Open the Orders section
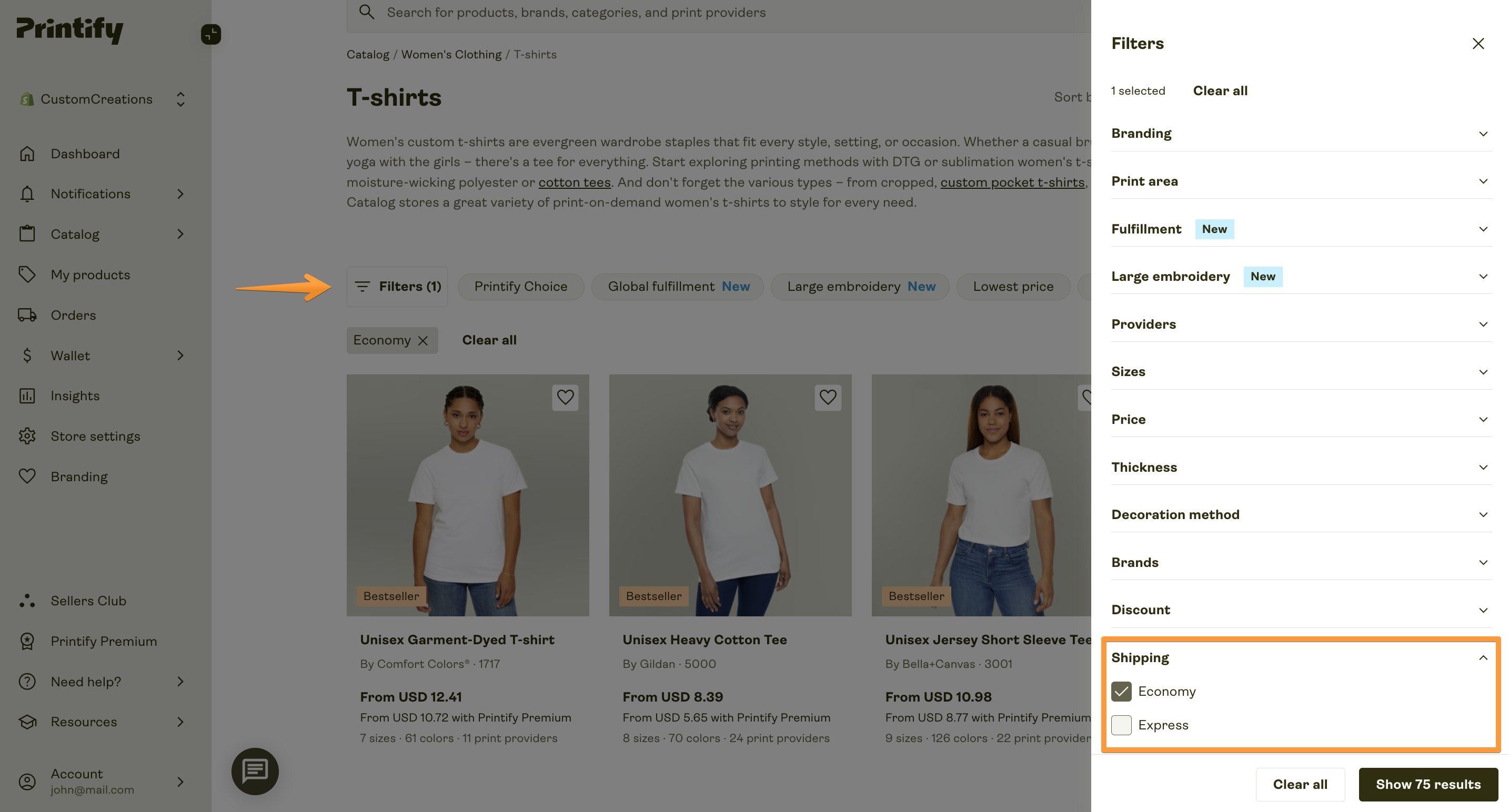 point(73,315)
